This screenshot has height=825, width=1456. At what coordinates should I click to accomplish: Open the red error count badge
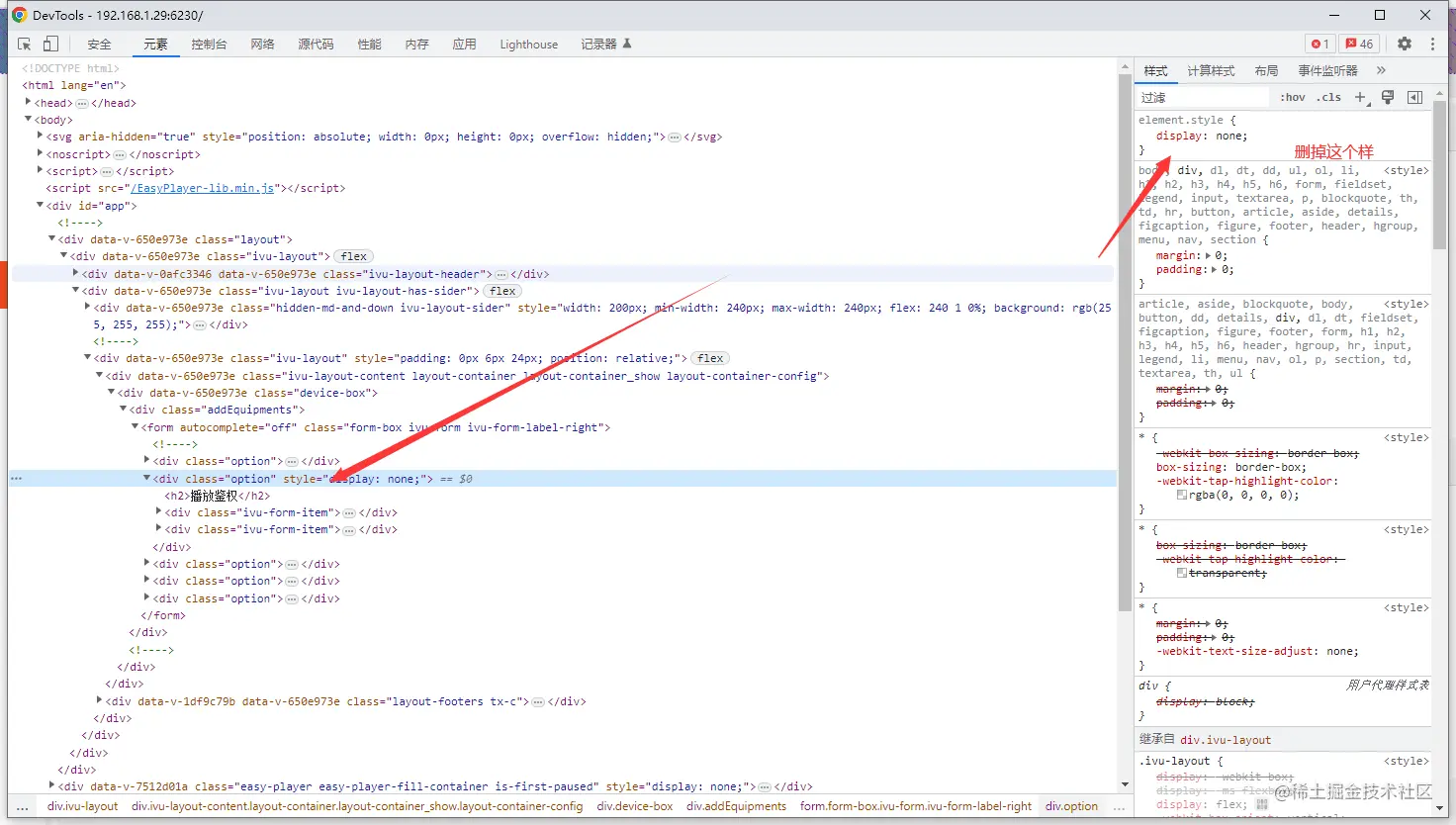[x=1319, y=44]
